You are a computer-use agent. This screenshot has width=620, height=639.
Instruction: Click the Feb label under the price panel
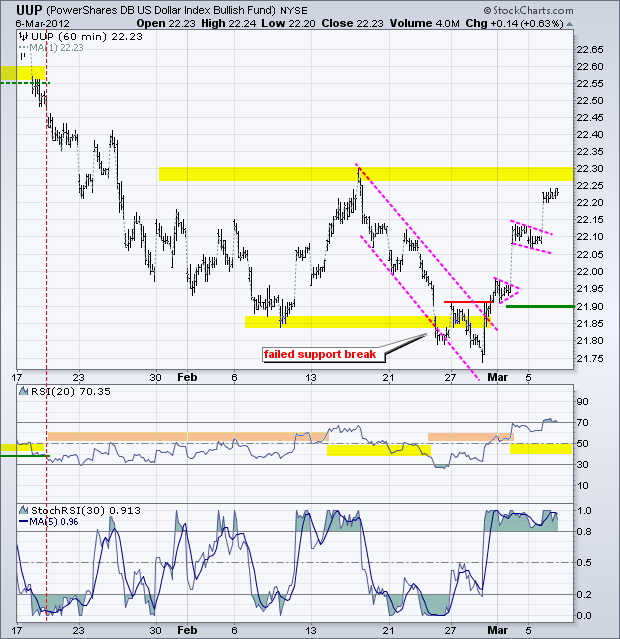[187, 377]
